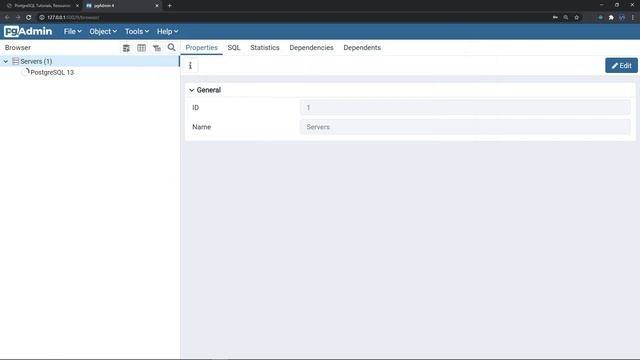Click the Filtered Rows icon
Viewport: 640px width, 360px height.
tap(157, 48)
